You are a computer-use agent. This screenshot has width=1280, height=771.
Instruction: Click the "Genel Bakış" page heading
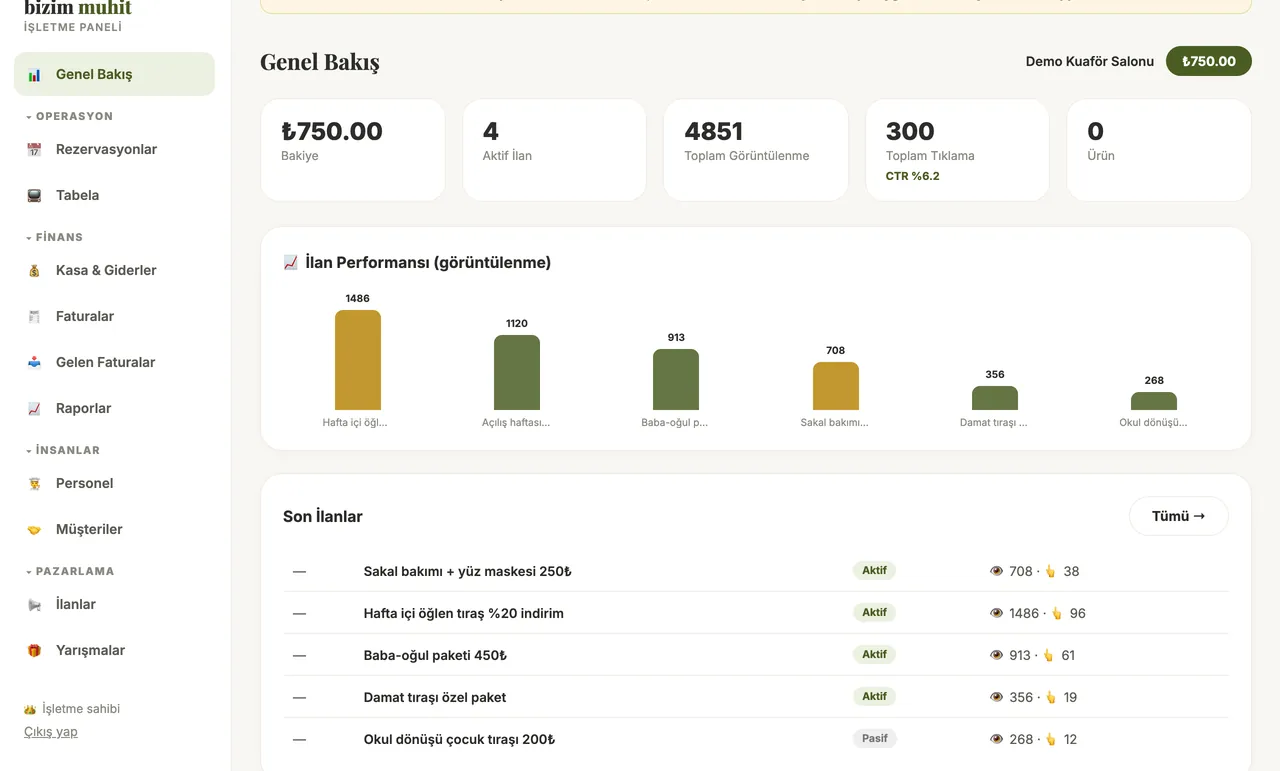coord(320,62)
